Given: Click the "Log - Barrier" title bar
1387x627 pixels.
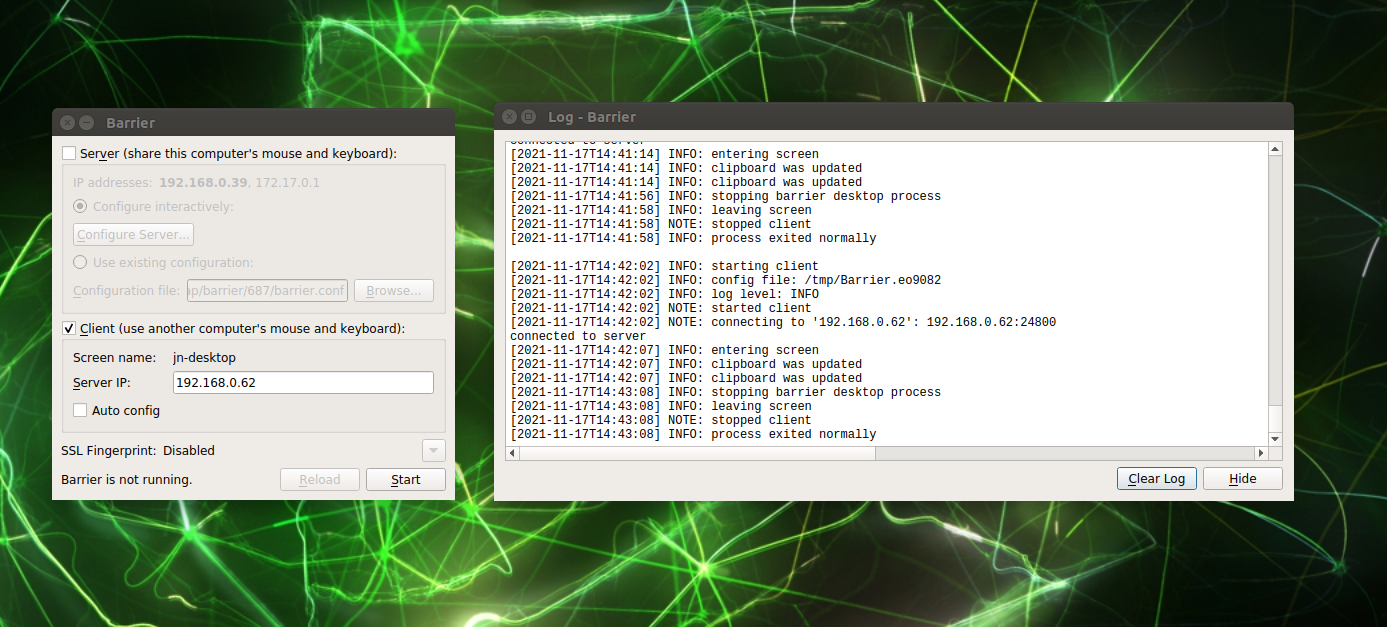Looking at the screenshot, I should 894,117.
